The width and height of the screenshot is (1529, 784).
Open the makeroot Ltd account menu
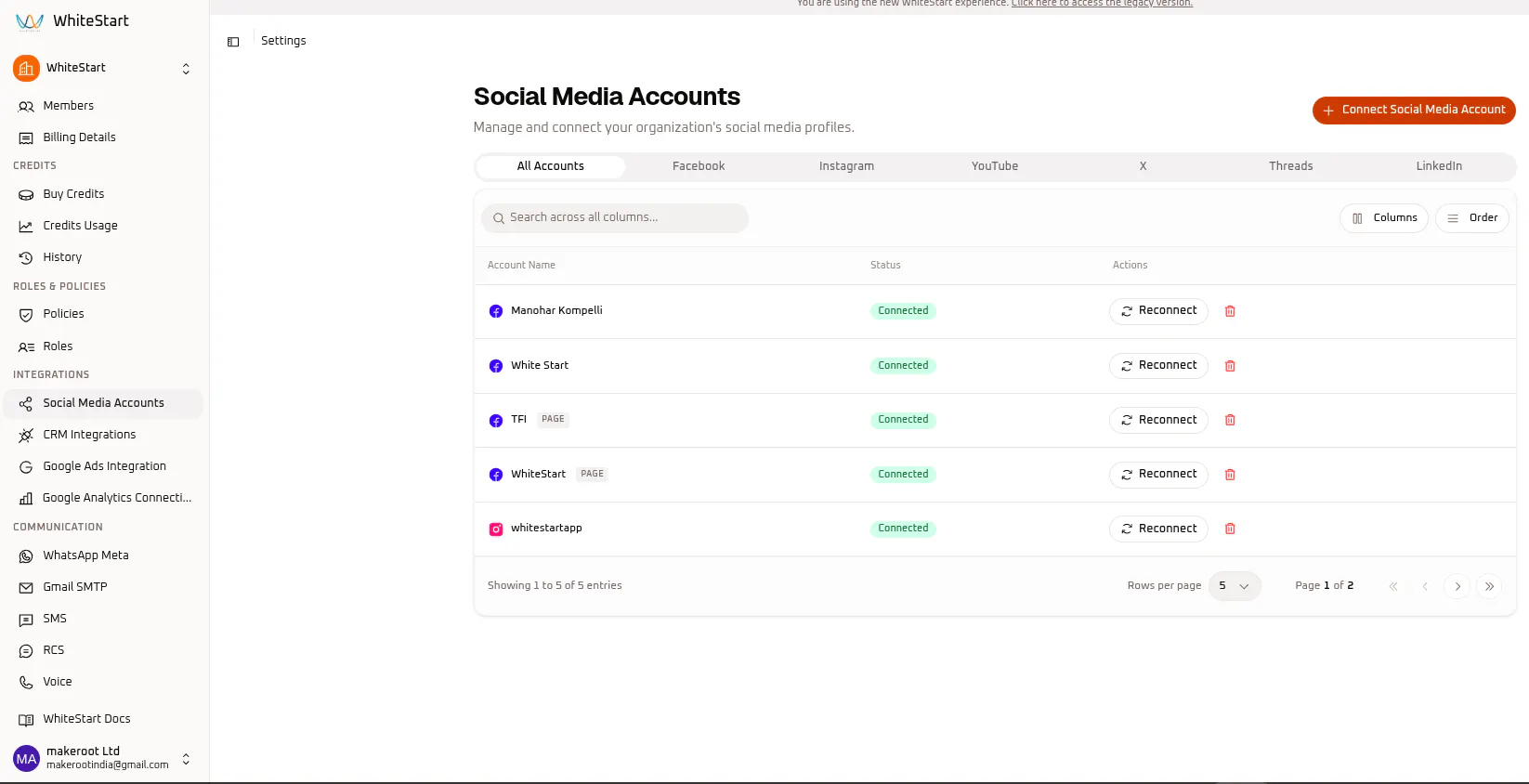tap(104, 758)
